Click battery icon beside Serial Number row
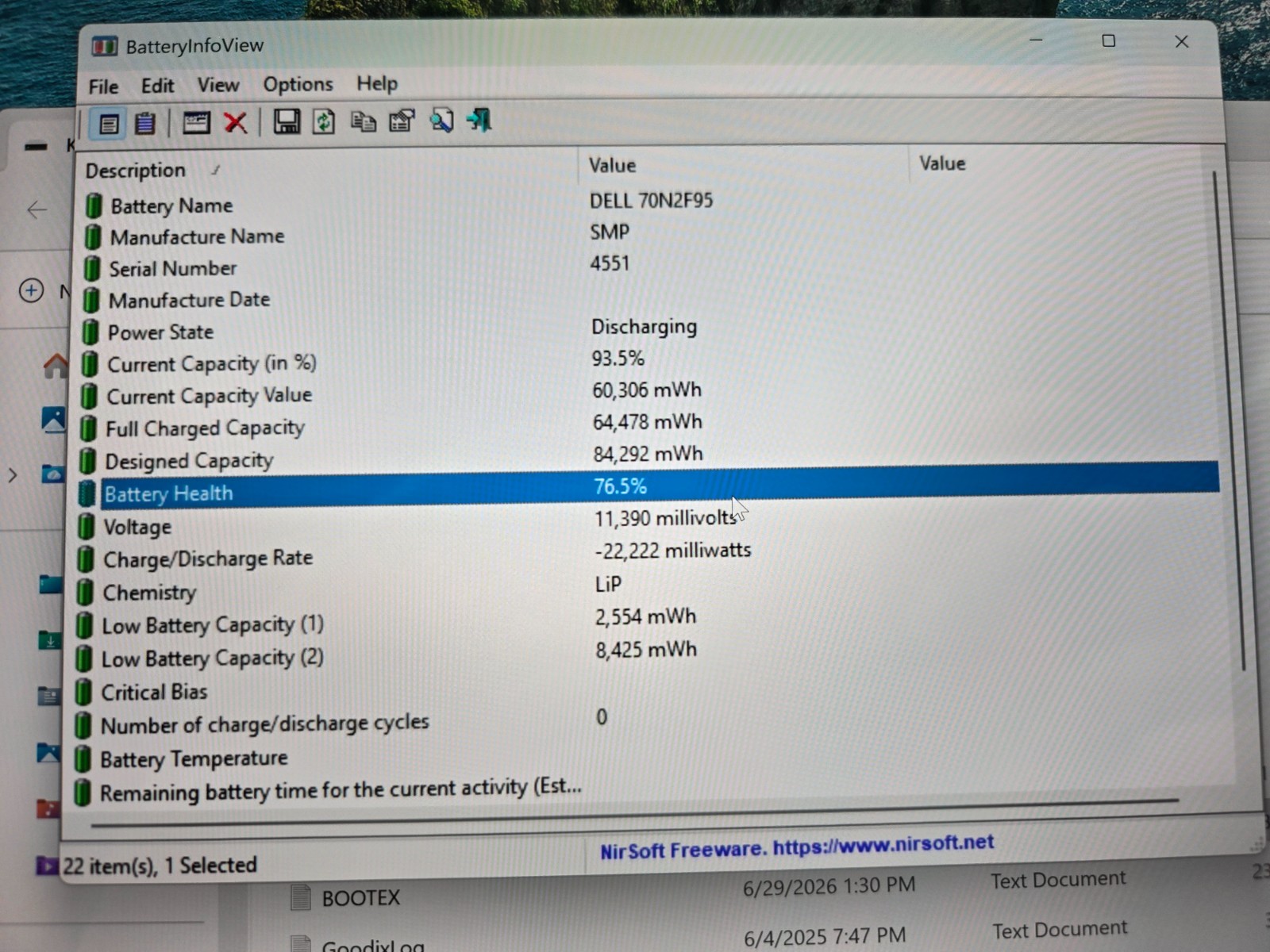1270x952 pixels. coord(92,268)
